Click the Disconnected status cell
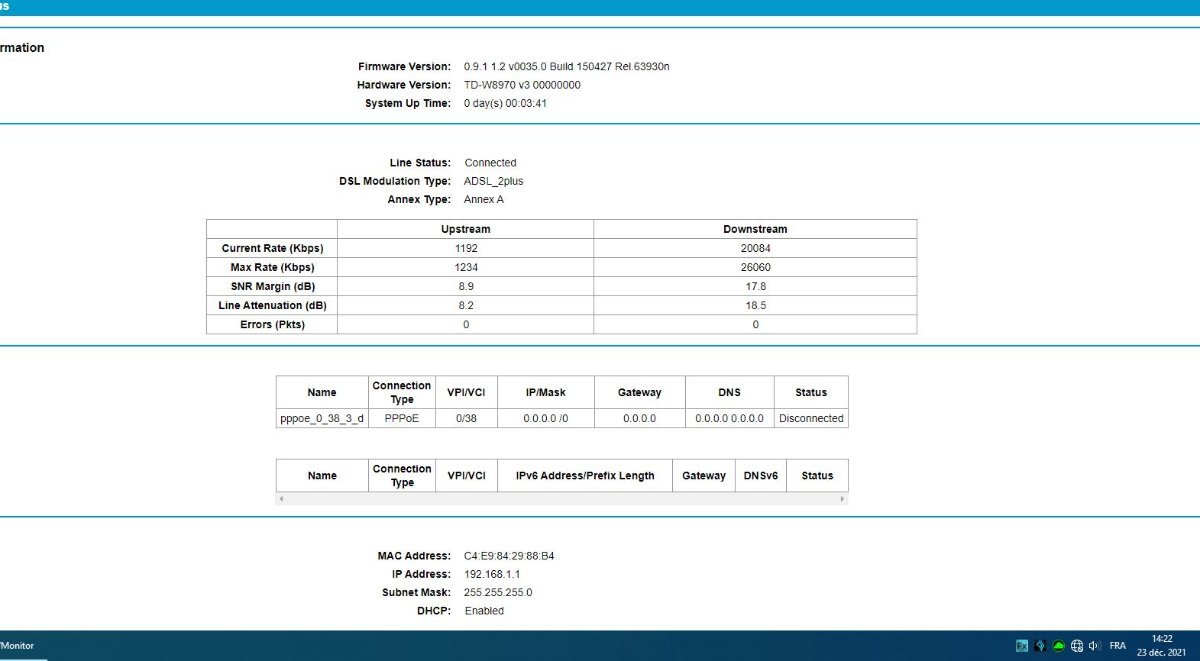 [811, 418]
